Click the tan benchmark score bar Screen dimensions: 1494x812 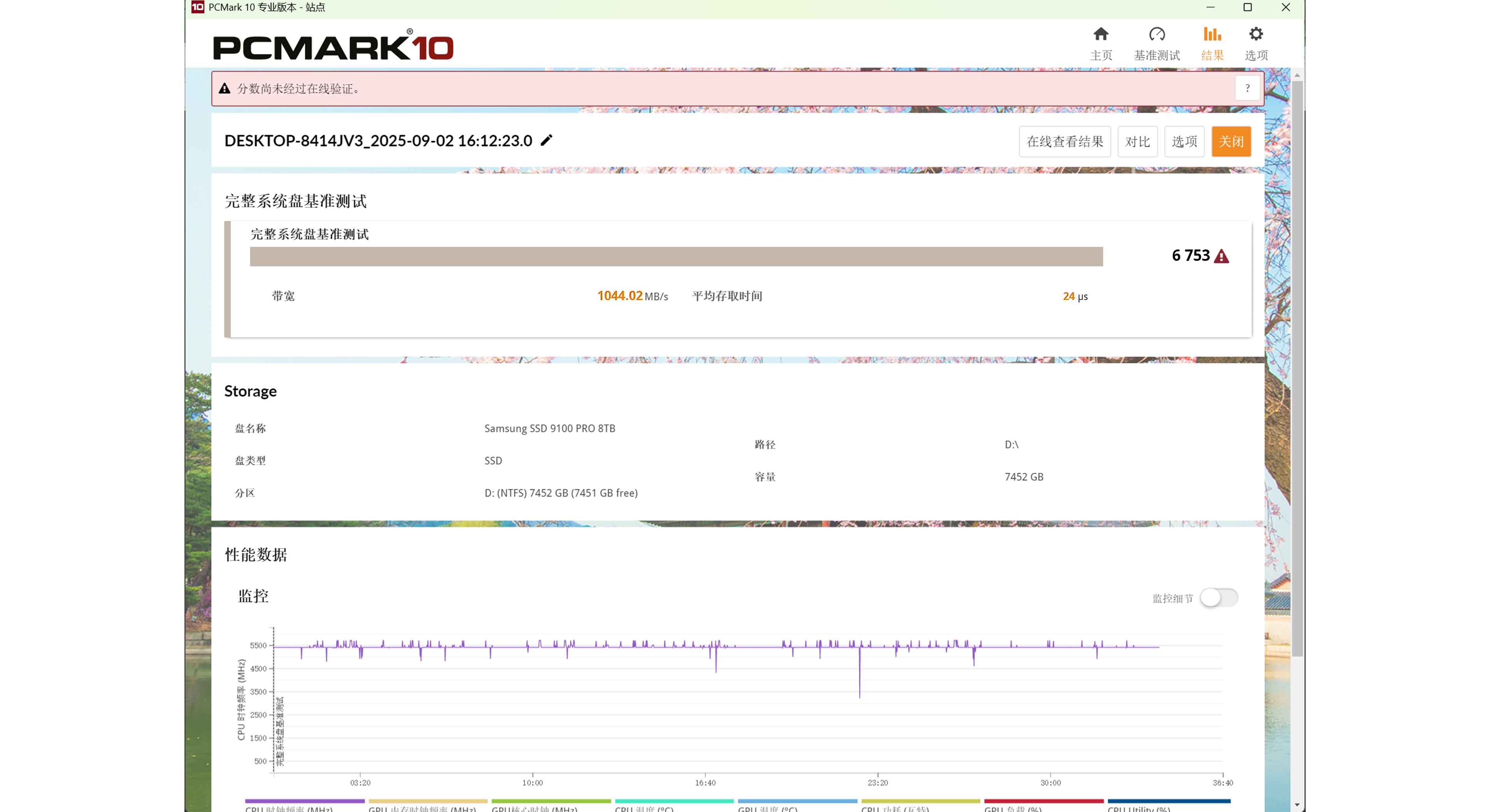click(x=676, y=257)
